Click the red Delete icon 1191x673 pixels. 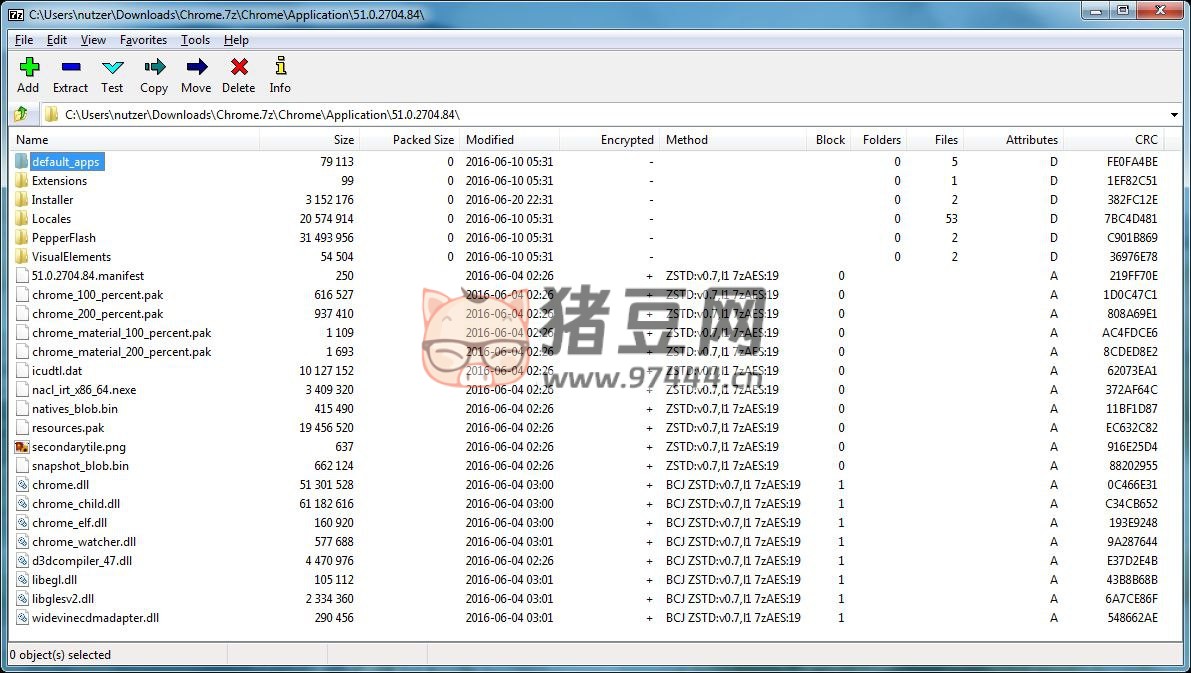[x=238, y=68]
